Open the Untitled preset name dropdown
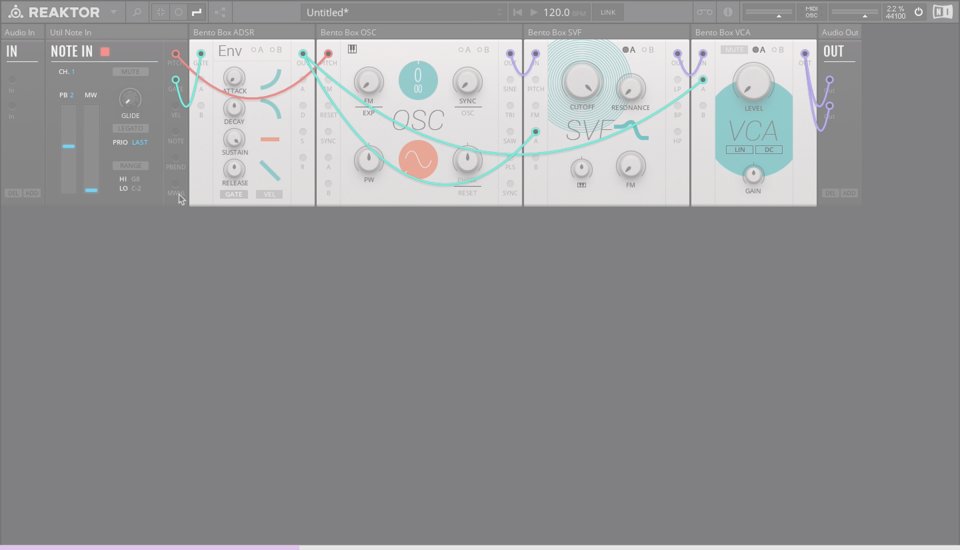The width and height of the screenshot is (960, 550). coord(405,12)
